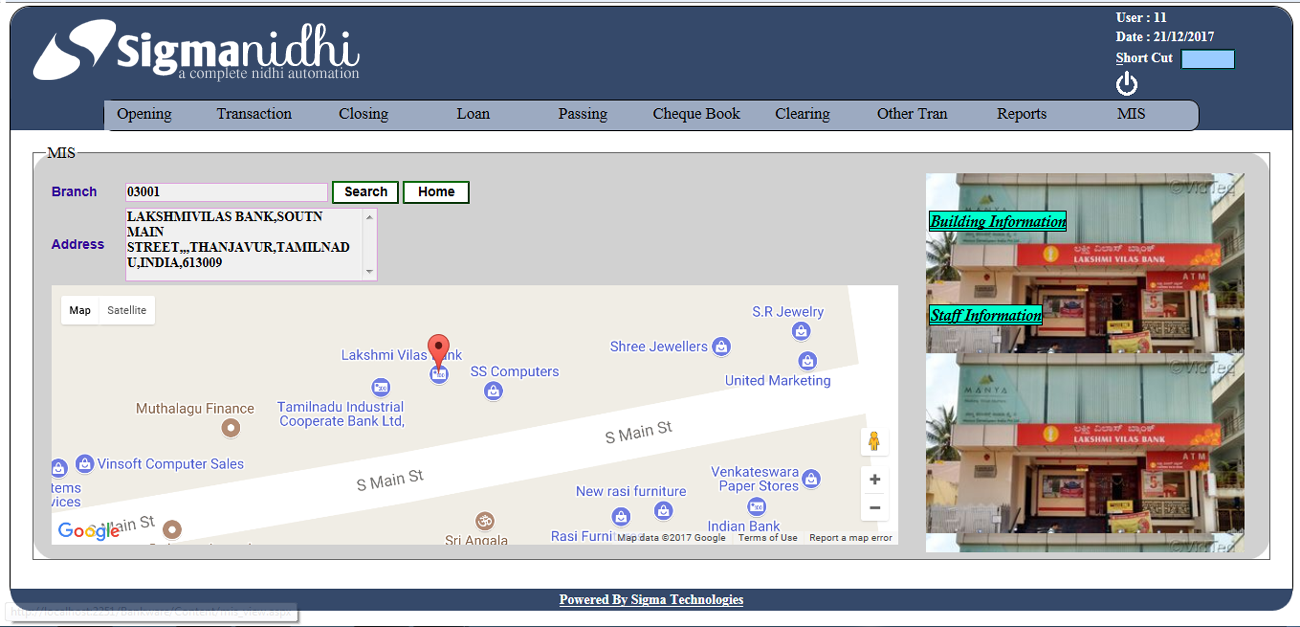Click the User : 11 text
Viewport: 1300px width, 627px height.
click(x=1141, y=17)
